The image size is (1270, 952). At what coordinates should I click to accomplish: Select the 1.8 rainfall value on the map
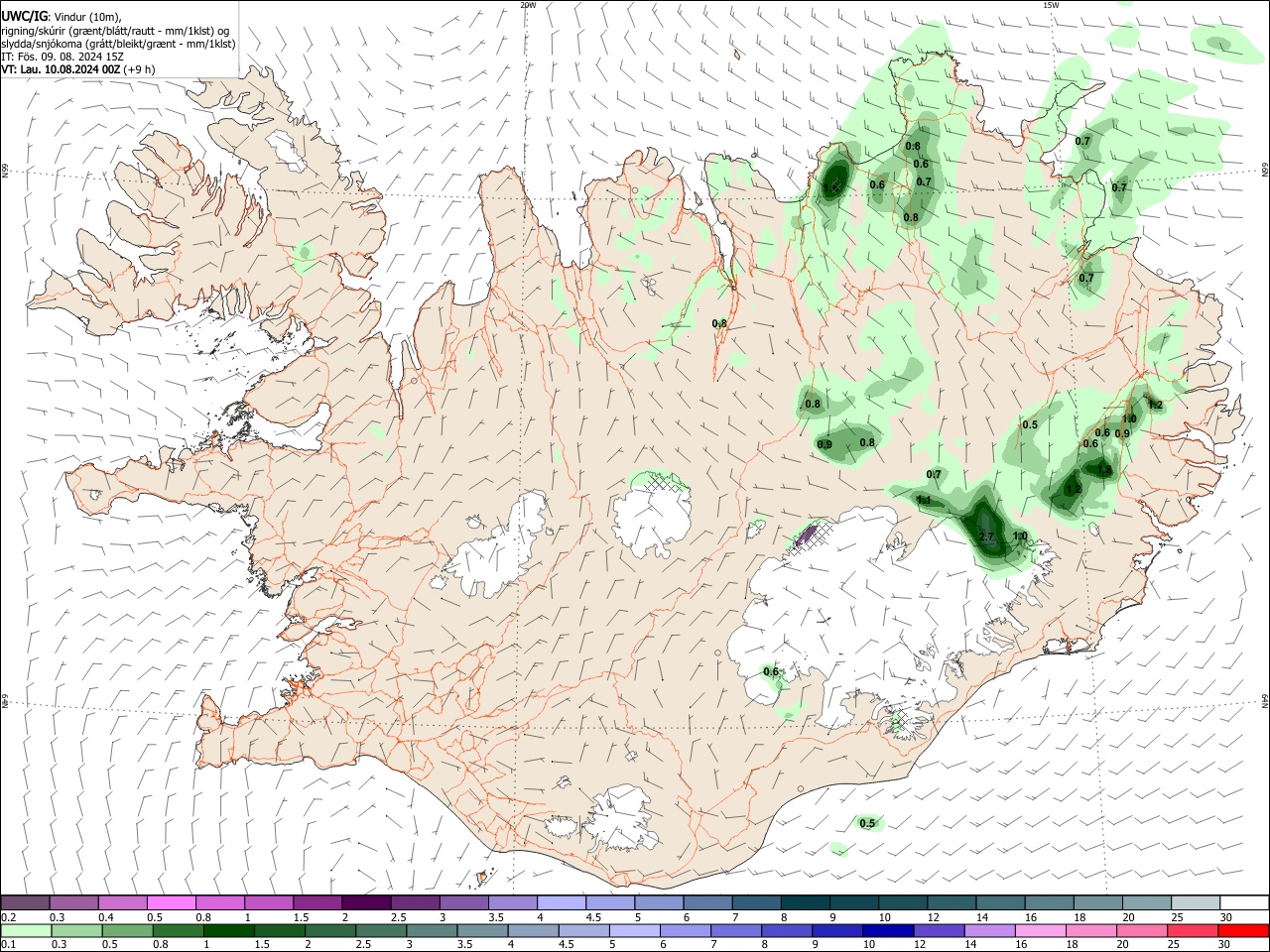tap(1104, 470)
